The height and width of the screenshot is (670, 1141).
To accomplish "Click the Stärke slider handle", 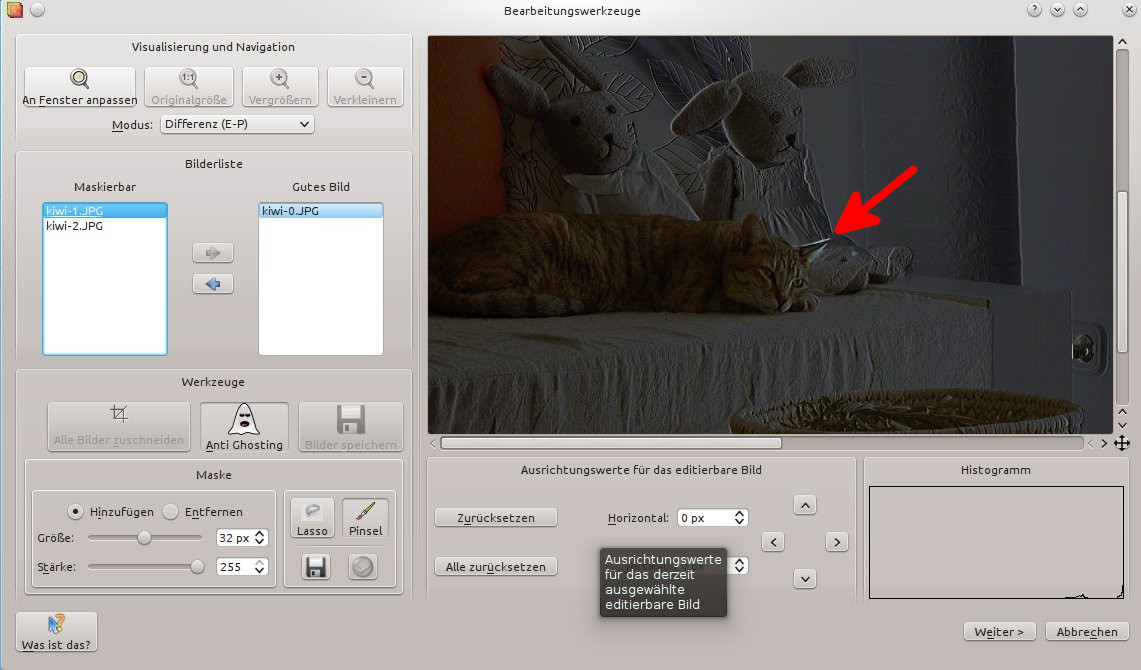I will pos(197,567).
